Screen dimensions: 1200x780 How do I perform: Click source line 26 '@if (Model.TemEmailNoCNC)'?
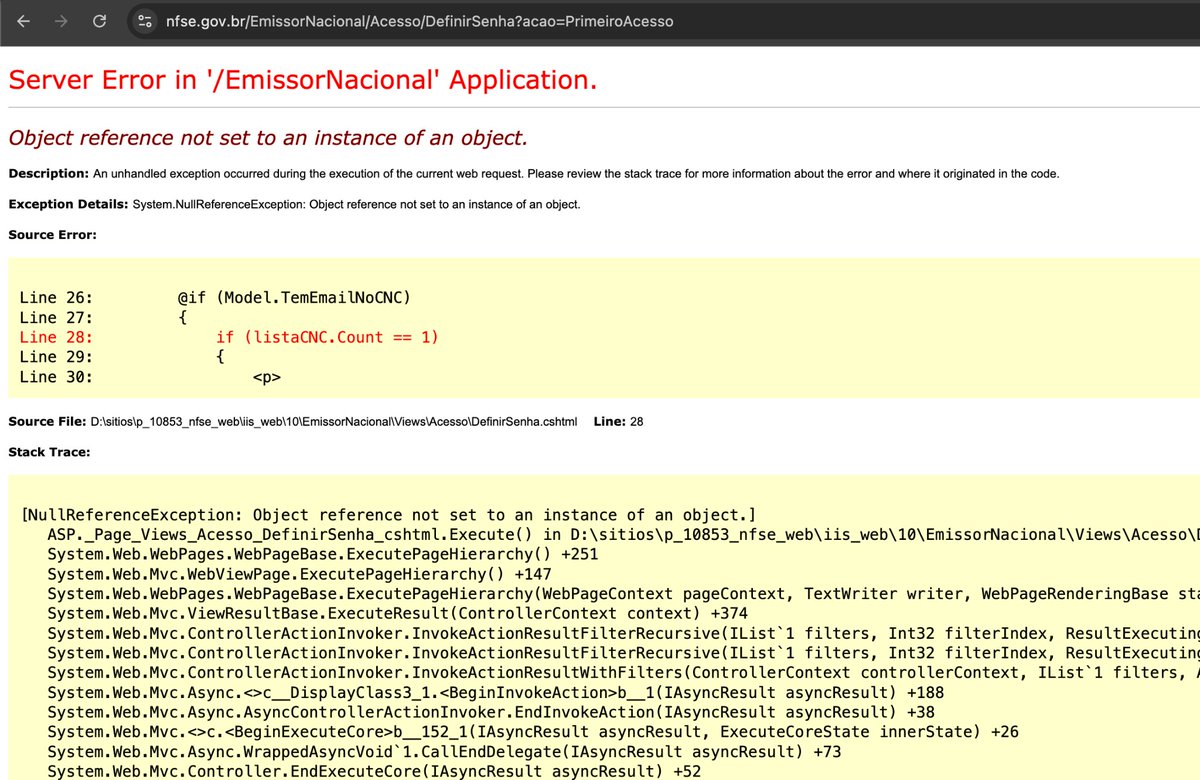215,298
